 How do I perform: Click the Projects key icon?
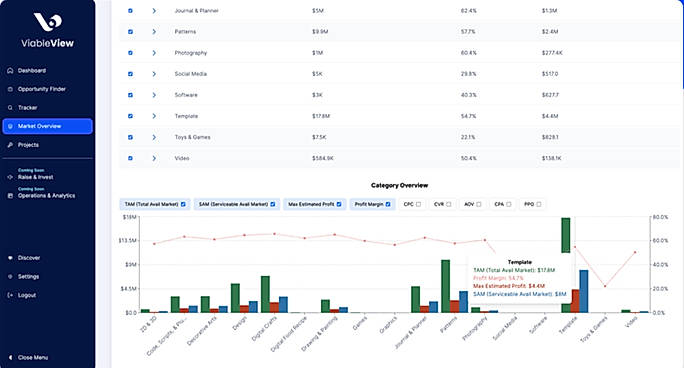[x=10, y=145]
